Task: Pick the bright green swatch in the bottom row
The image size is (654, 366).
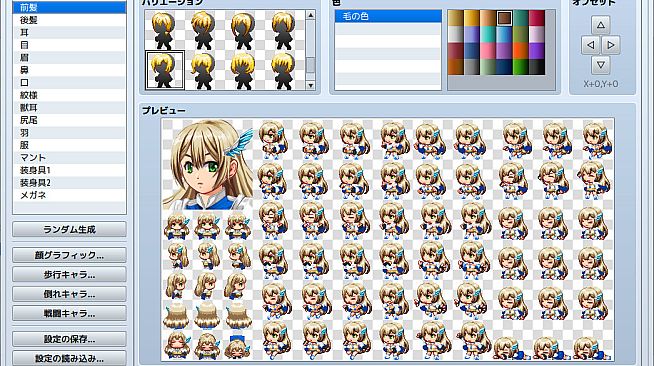Action: [521, 67]
